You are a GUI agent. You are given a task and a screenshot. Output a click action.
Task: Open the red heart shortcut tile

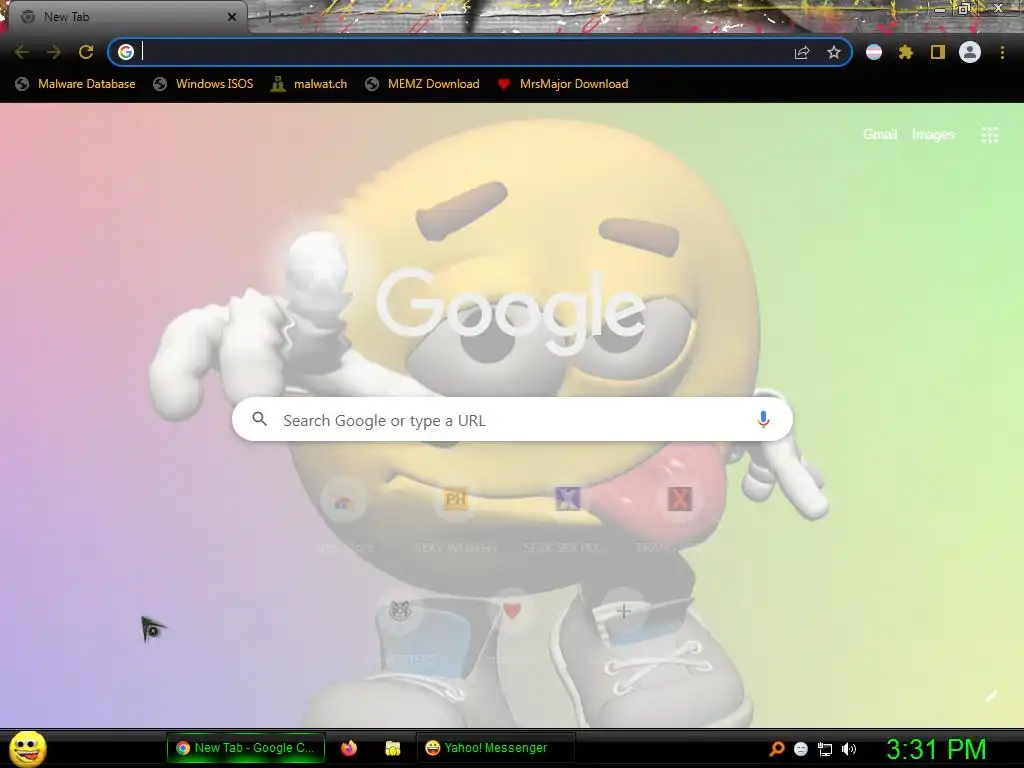click(x=512, y=611)
